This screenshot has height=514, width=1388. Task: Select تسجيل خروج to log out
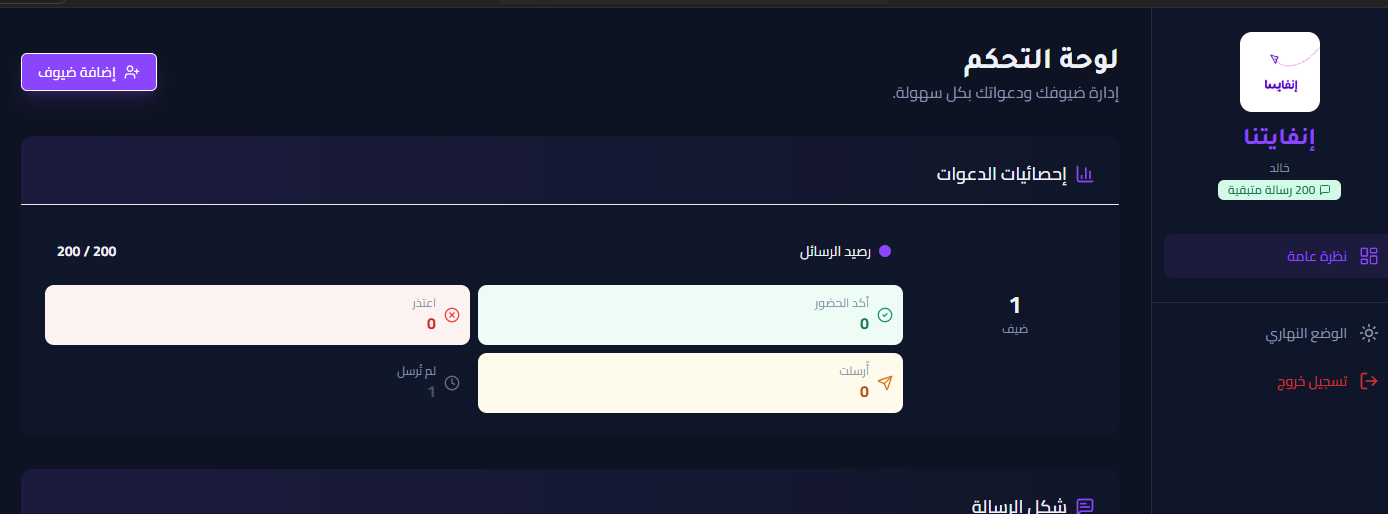(1313, 381)
